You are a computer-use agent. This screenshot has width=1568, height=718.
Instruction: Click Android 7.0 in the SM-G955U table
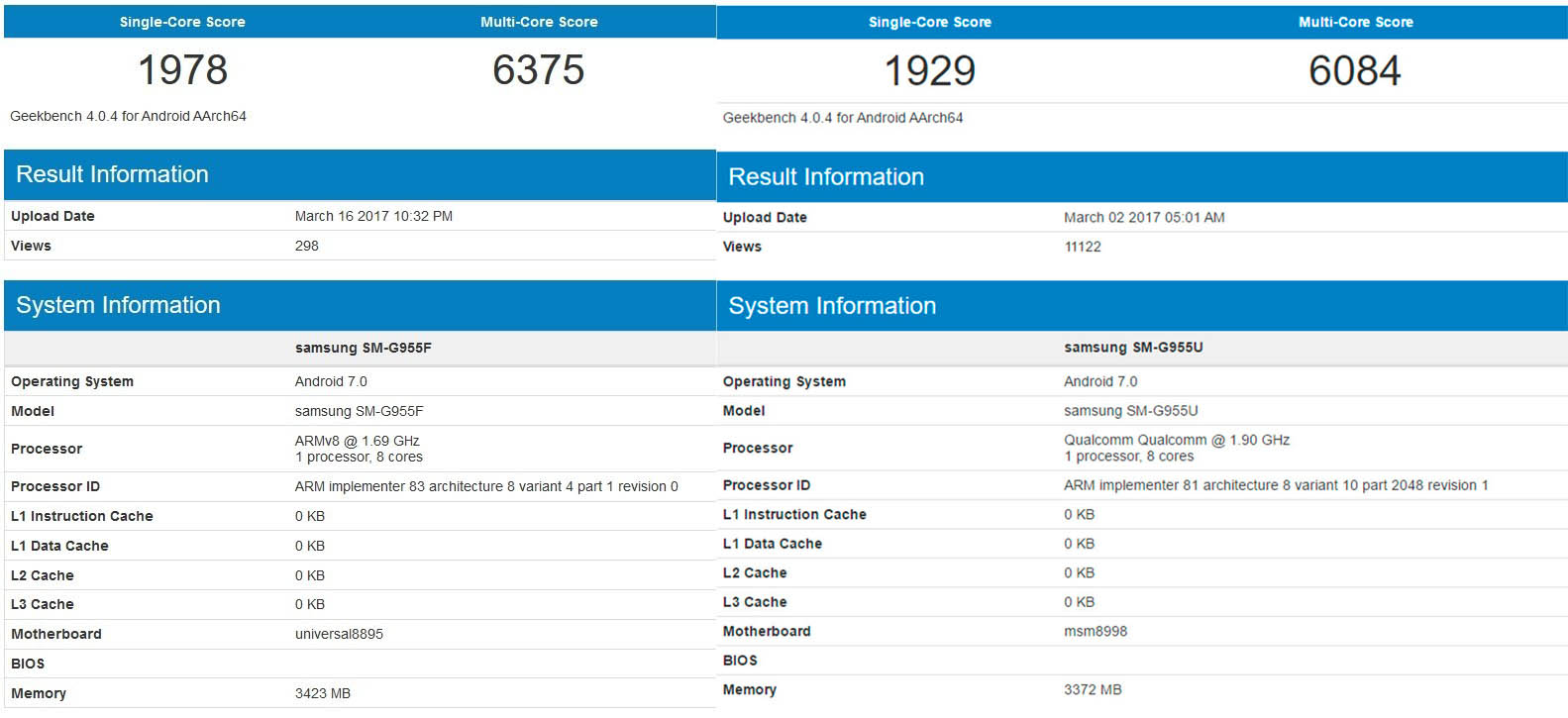(x=1100, y=381)
